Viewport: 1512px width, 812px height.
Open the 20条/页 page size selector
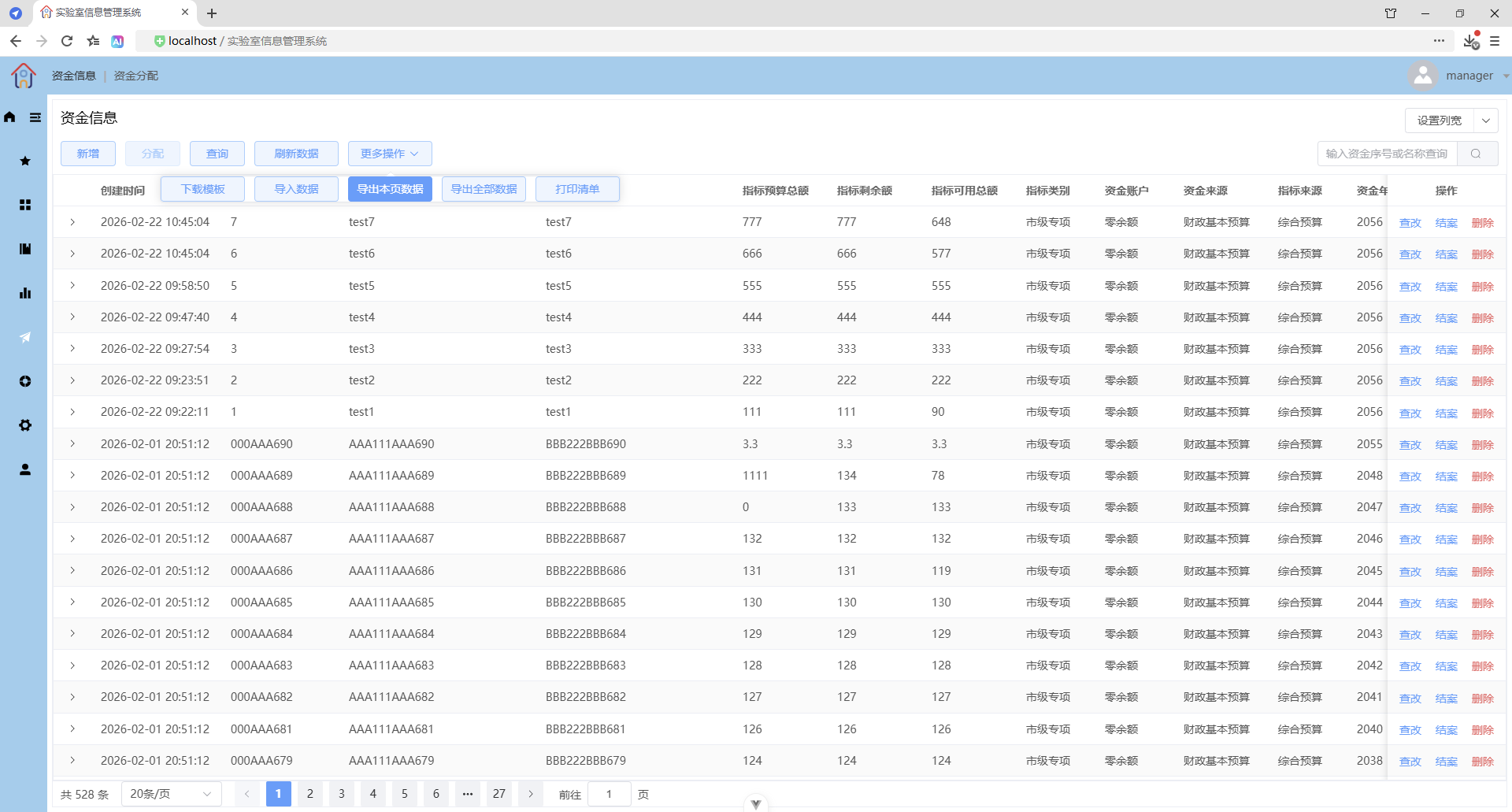click(x=171, y=794)
